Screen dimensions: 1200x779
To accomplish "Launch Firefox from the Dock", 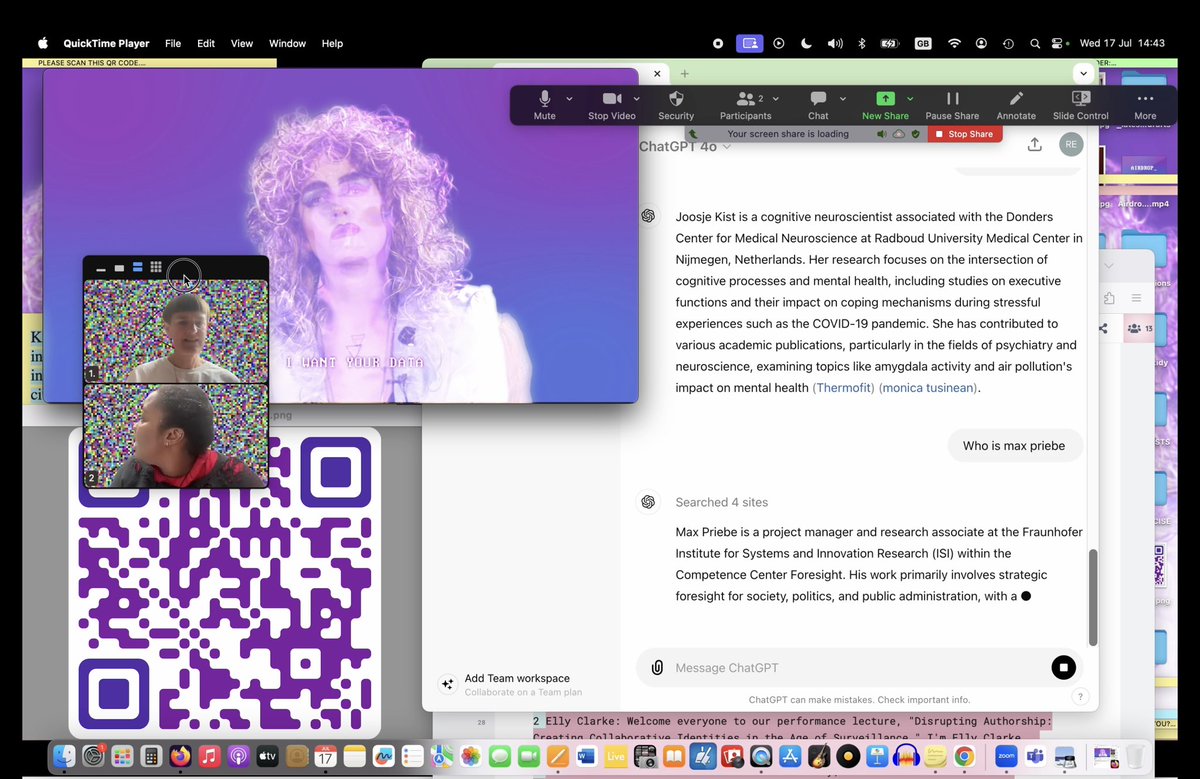I will (180, 756).
